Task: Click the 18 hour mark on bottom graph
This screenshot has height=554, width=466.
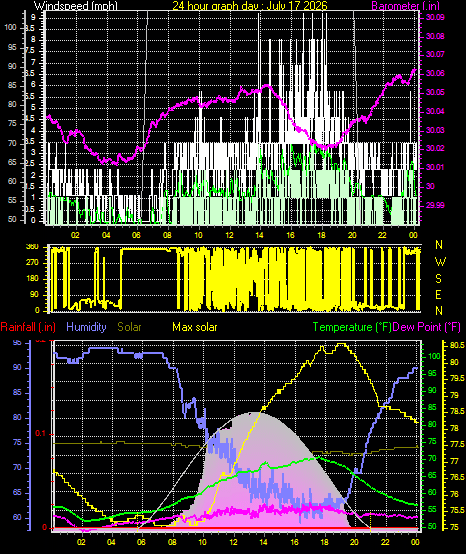Action: [325, 542]
